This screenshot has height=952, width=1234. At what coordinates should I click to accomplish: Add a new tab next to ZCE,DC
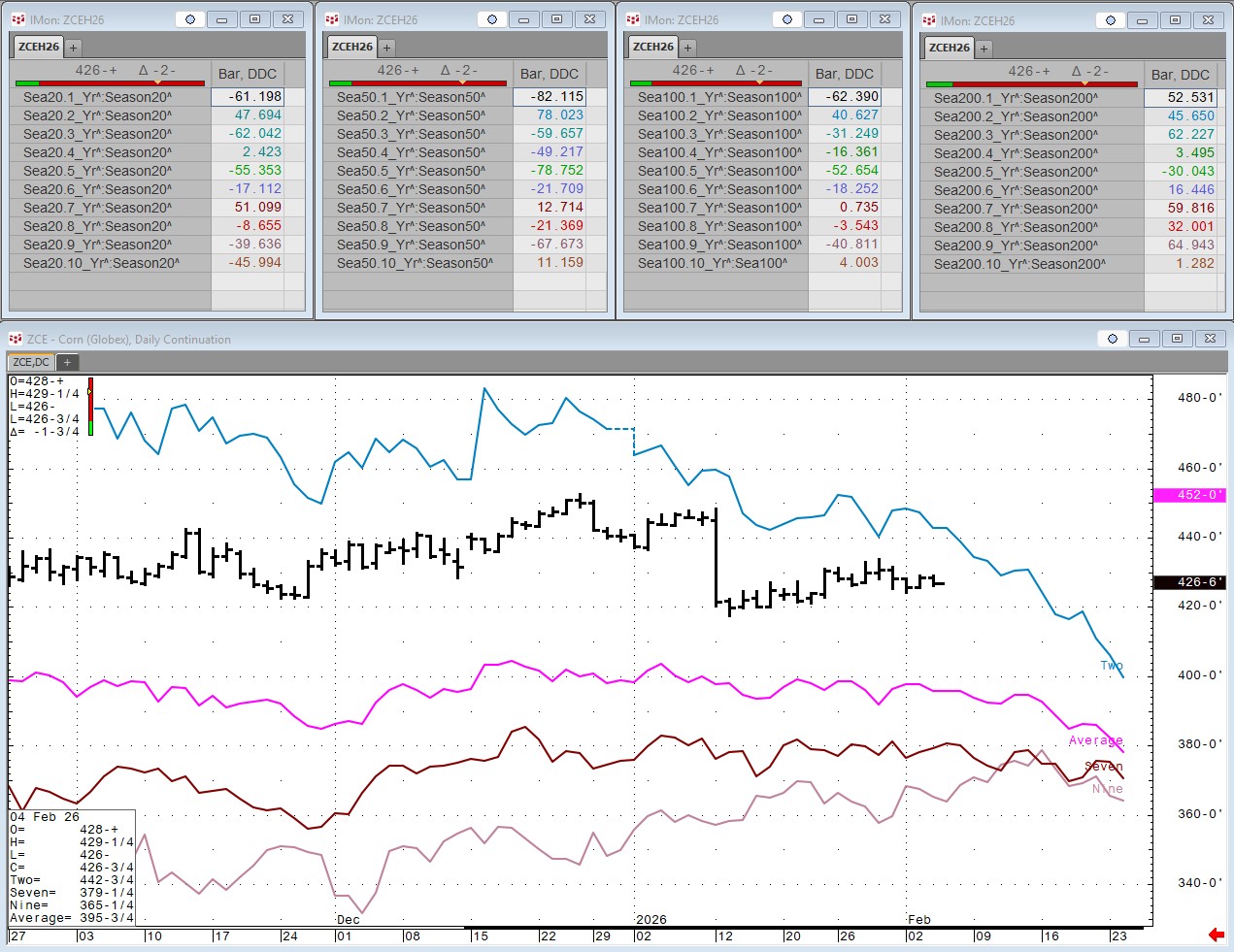(x=67, y=362)
